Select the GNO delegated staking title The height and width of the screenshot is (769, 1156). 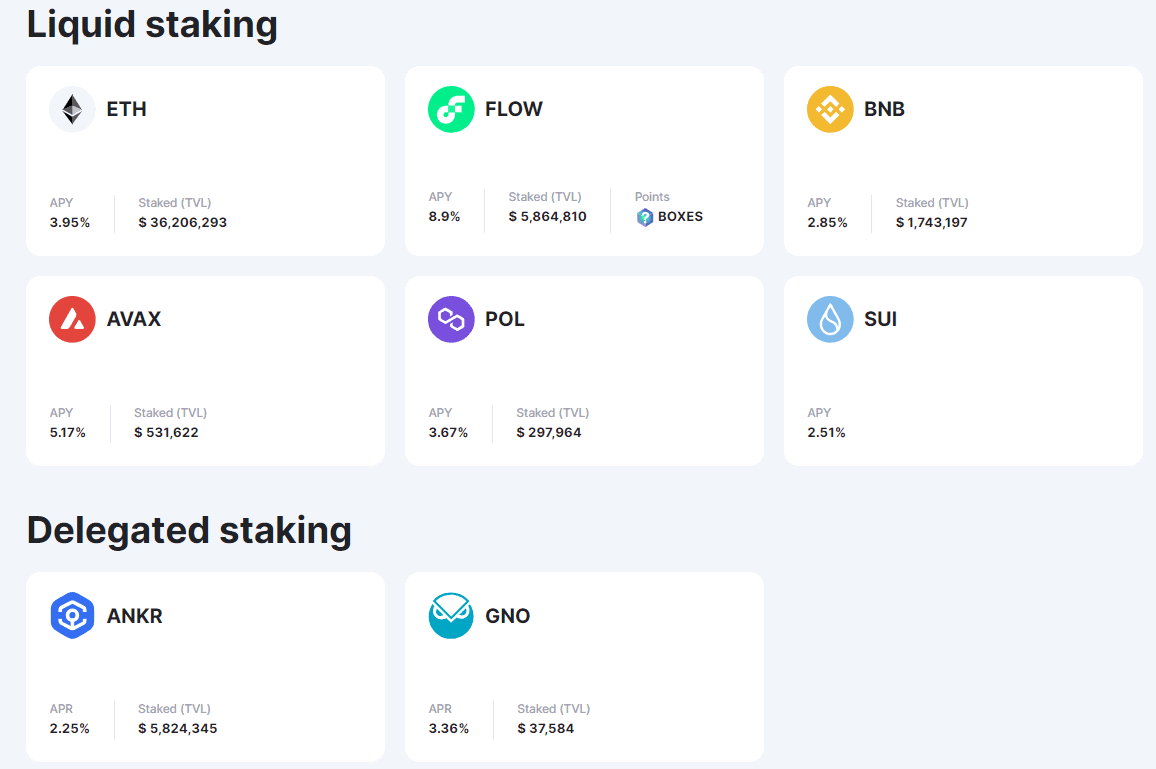(507, 616)
